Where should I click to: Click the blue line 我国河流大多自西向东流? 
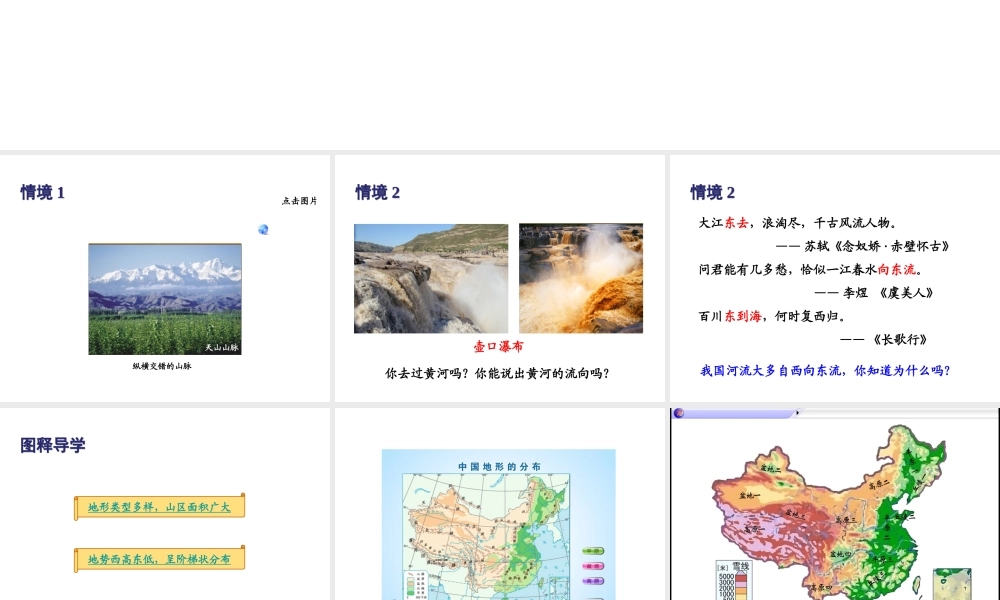click(770, 370)
